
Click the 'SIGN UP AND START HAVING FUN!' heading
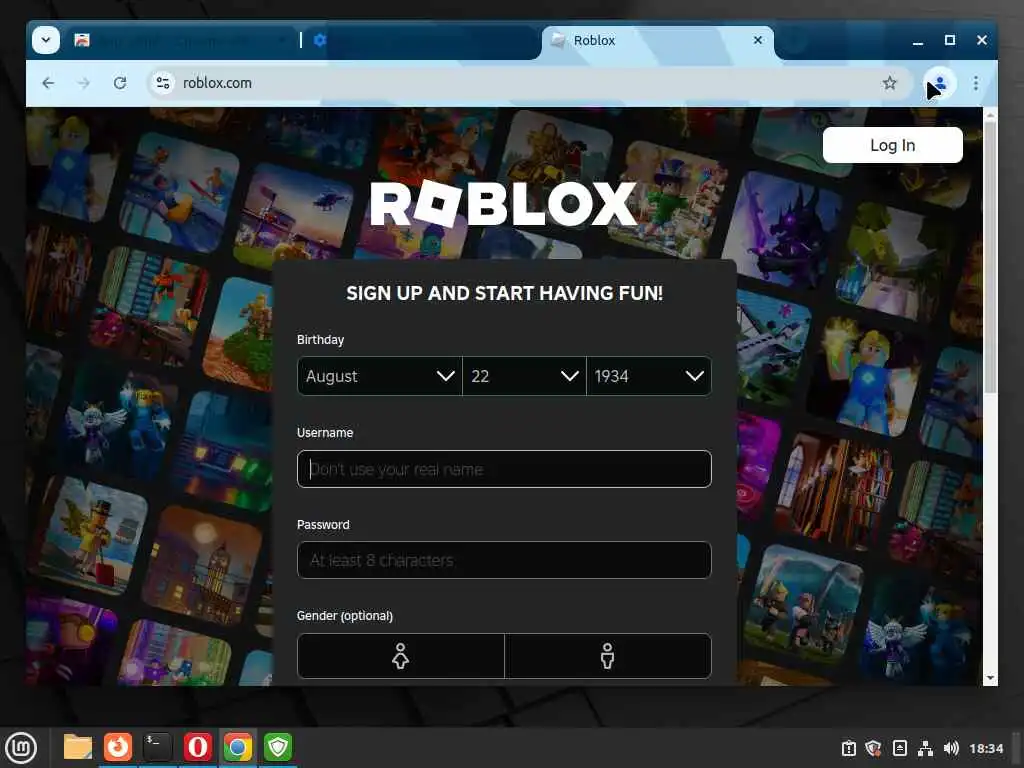pos(504,293)
